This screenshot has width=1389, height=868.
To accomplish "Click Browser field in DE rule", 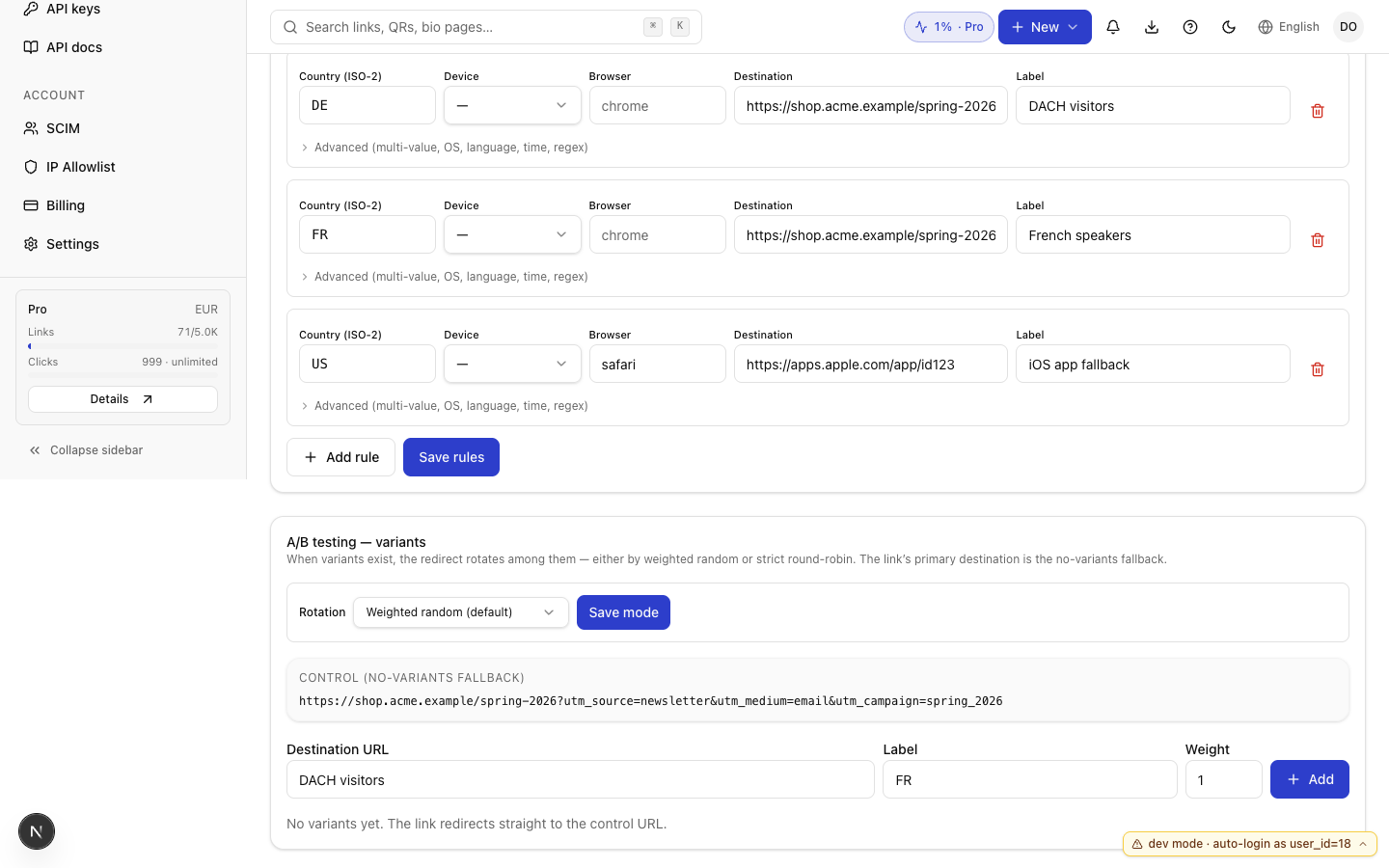I will [657, 105].
